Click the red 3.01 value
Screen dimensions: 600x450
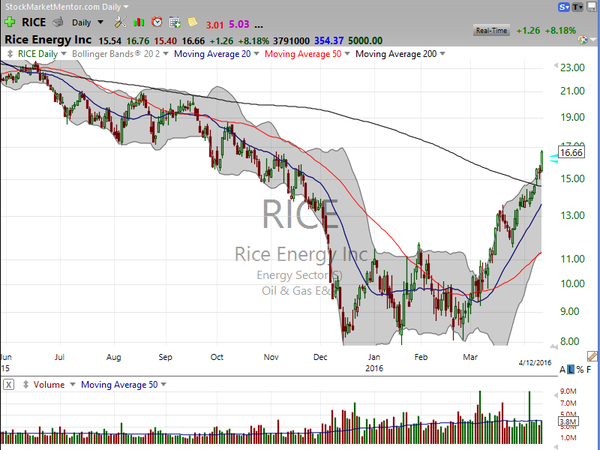click(x=215, y=25)
